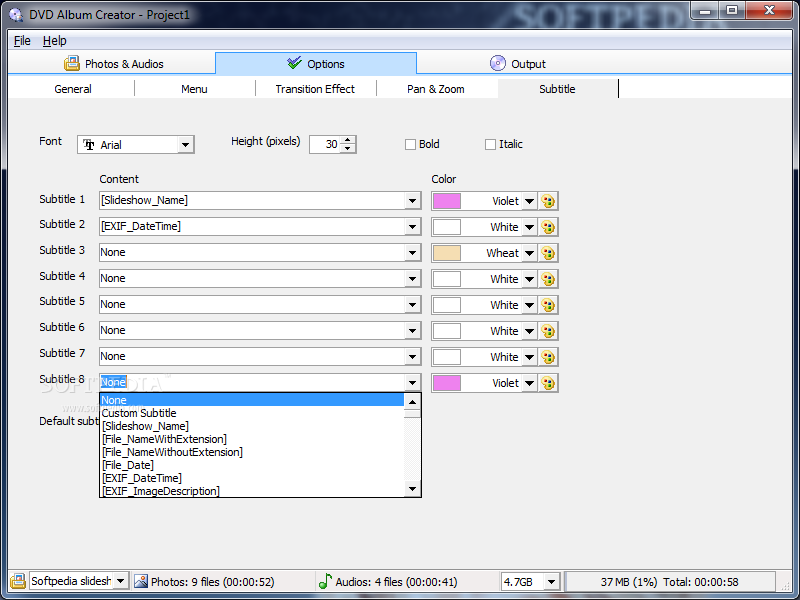Choose [EXIF_ImageDescription] from the list

(x=252, y=491)
